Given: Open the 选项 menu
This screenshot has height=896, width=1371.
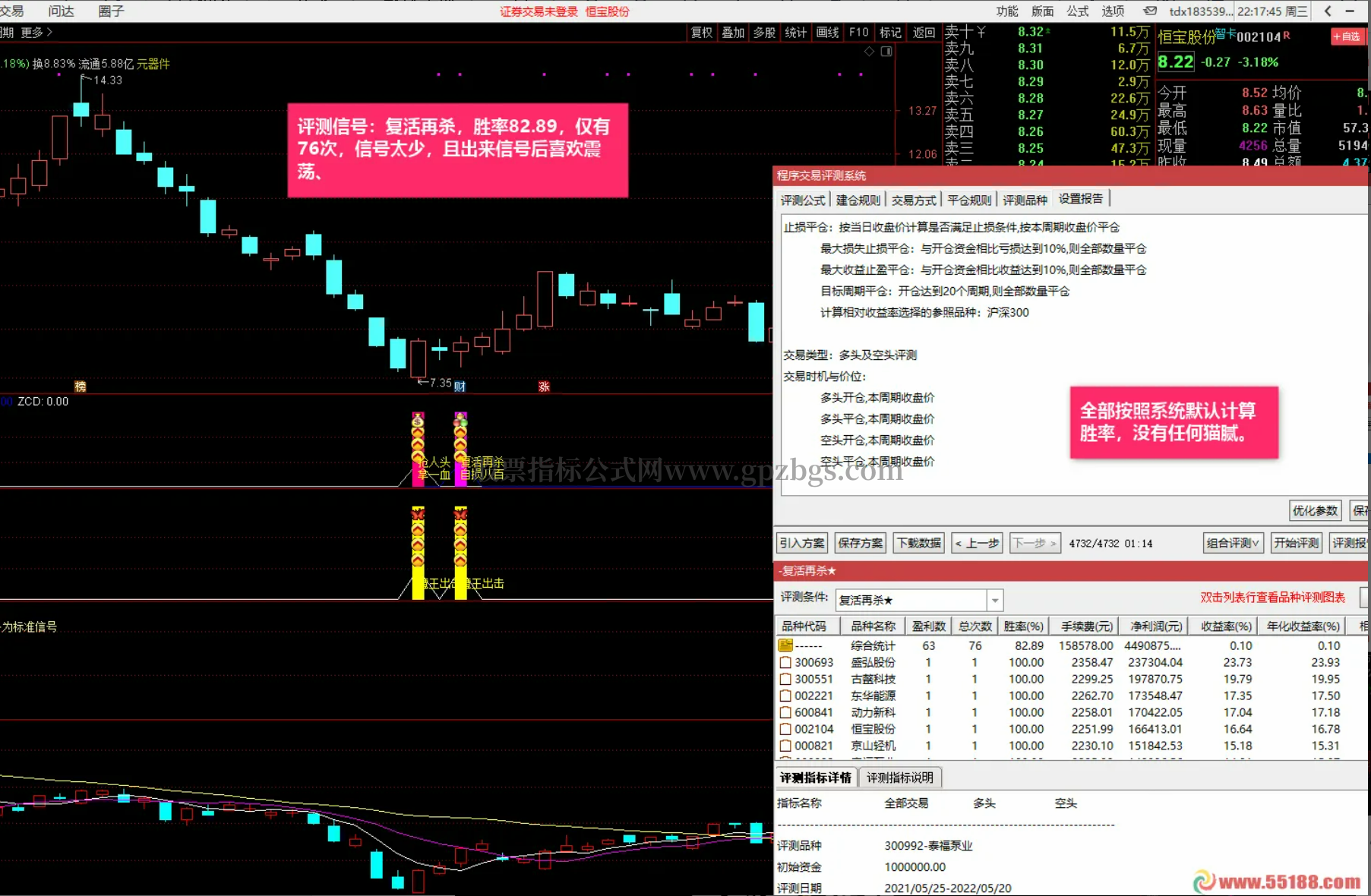Looking at the screenshot, I should click(x=1113, y=11).
